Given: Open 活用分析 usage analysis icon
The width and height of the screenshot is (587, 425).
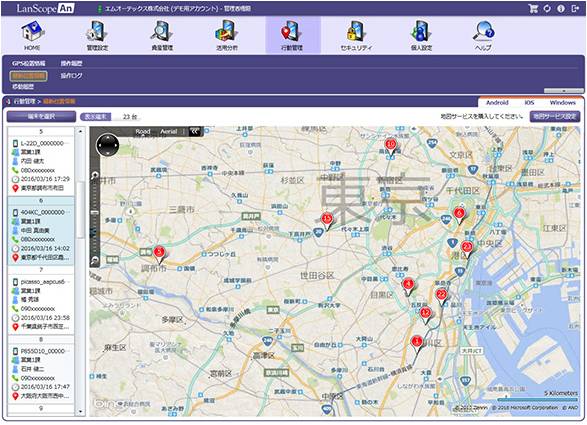Looking at the screenshot, I should tap(227, 32).
